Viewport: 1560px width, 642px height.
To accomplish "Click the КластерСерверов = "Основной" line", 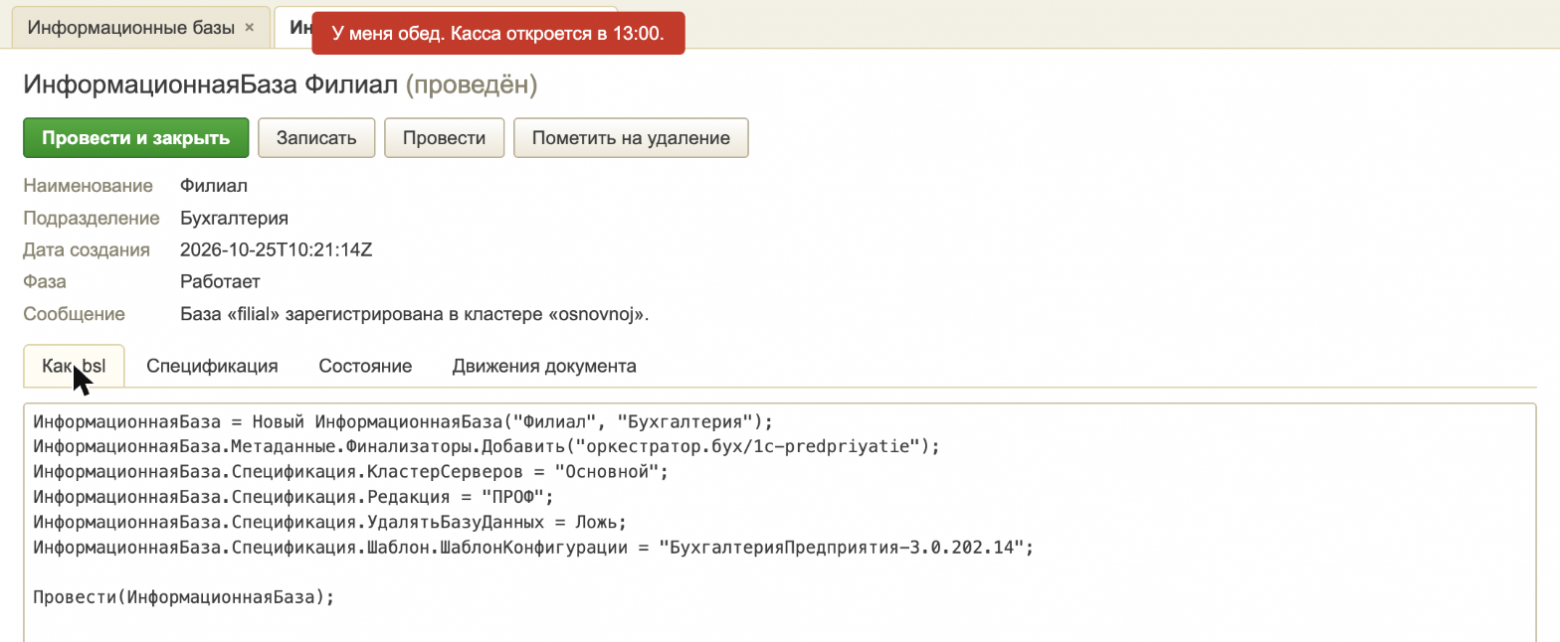I will click(x=350, y=471).
